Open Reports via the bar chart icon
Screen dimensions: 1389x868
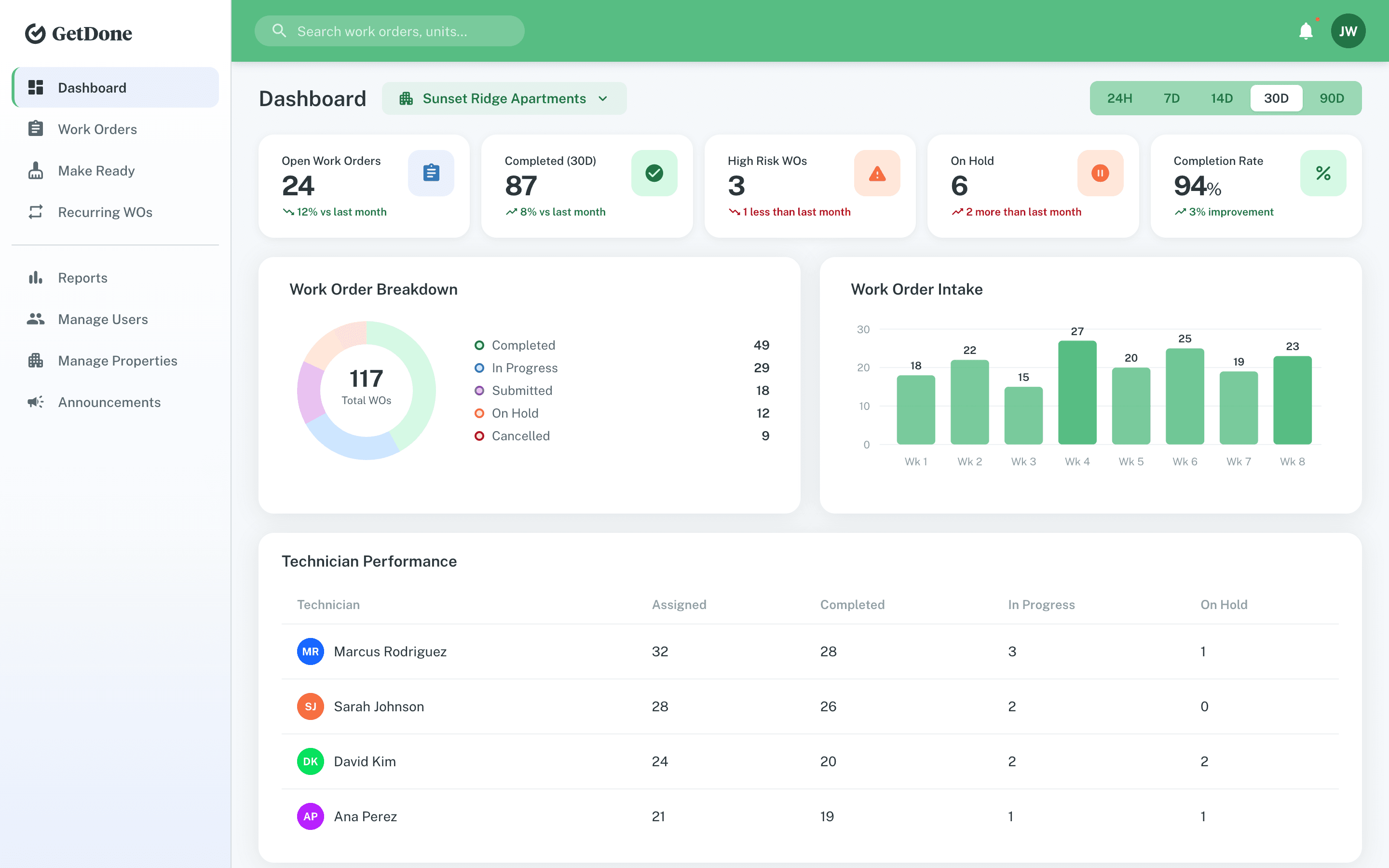pyautogui.click(x=35, y=277)
